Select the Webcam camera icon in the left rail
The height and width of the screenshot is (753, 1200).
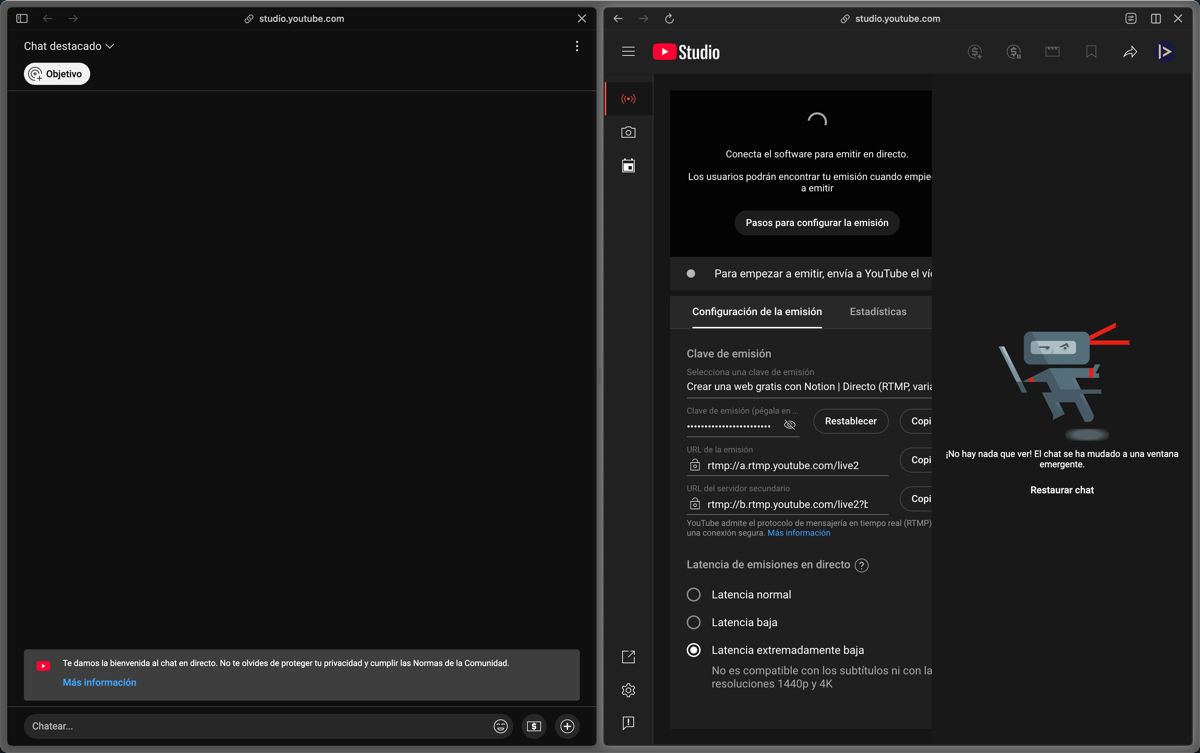pyautogui.click(x=628, y=132)
